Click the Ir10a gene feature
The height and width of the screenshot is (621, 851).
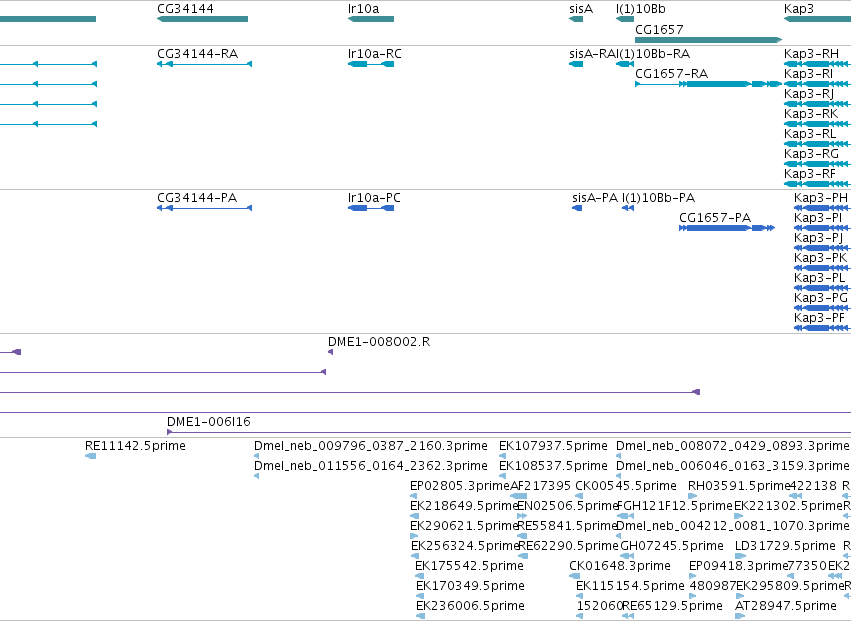point(371,19)
